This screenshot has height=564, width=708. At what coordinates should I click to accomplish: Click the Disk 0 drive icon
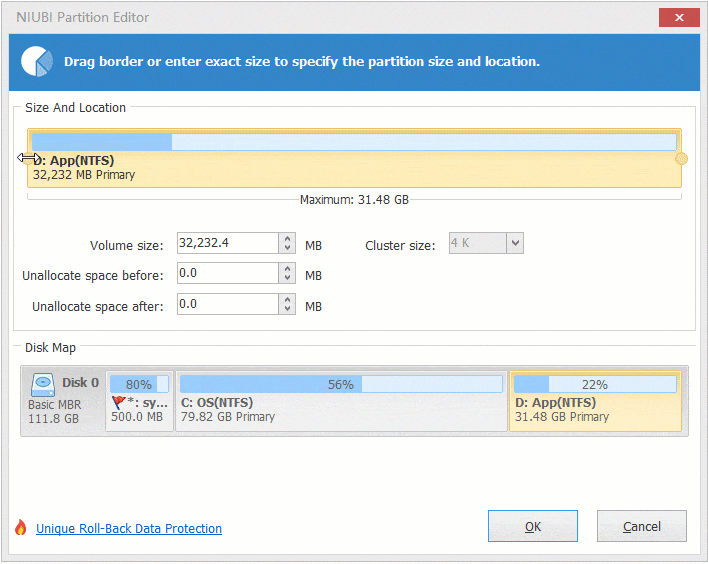(43, 384)
